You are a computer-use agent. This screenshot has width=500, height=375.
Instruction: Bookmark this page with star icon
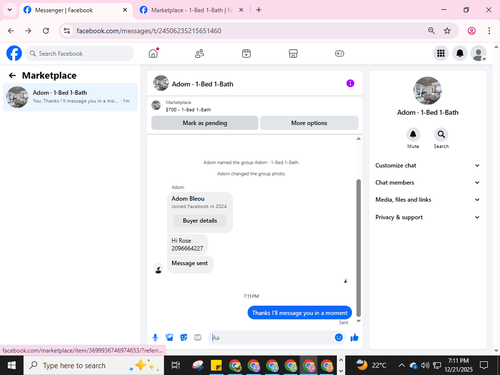pyautogui.click(x=447, y=31)
